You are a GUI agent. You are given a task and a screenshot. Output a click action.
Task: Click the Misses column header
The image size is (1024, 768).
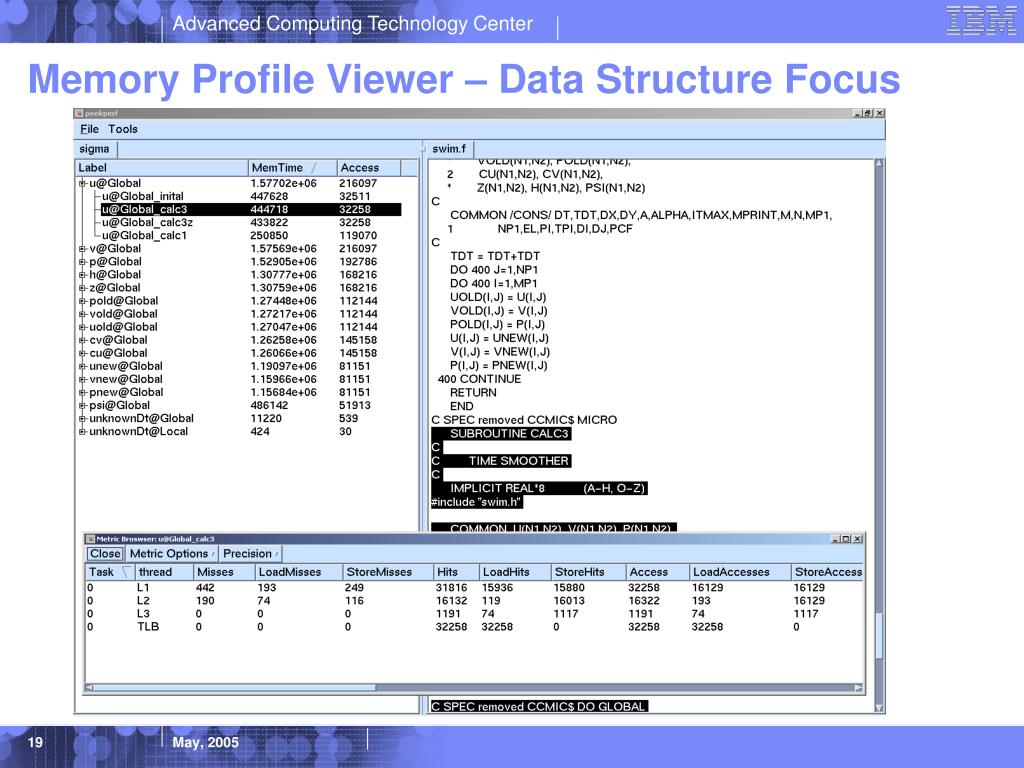click(x=224, y=572)
